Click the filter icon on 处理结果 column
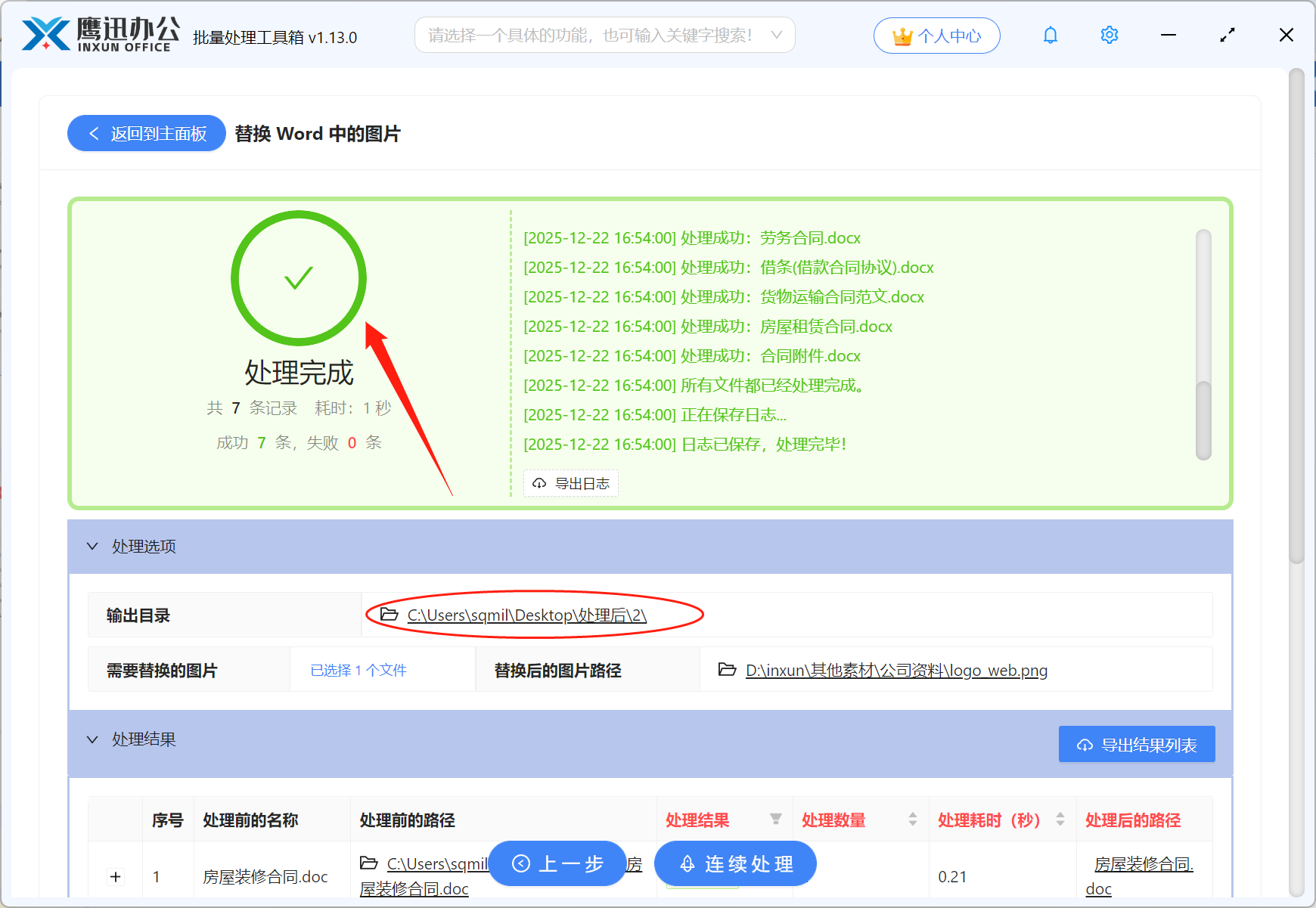Viewport: 1316px width, 908px height. tap(777, 819)
